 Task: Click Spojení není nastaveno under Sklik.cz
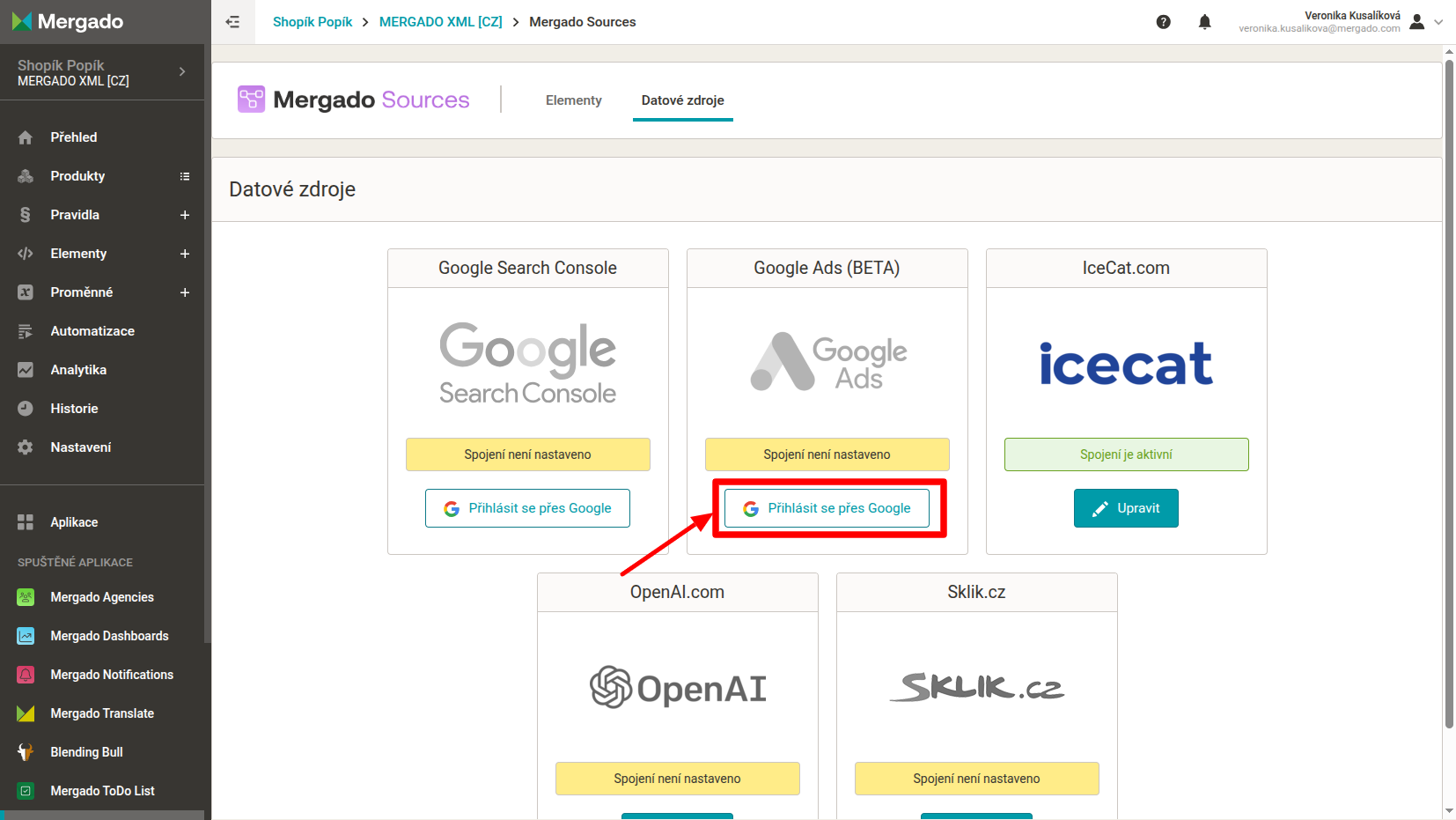click(977, 779)
